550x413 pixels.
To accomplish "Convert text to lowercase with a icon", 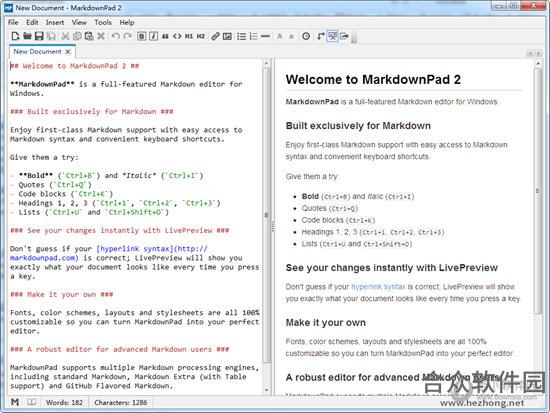I will click(x=291, y=36).
